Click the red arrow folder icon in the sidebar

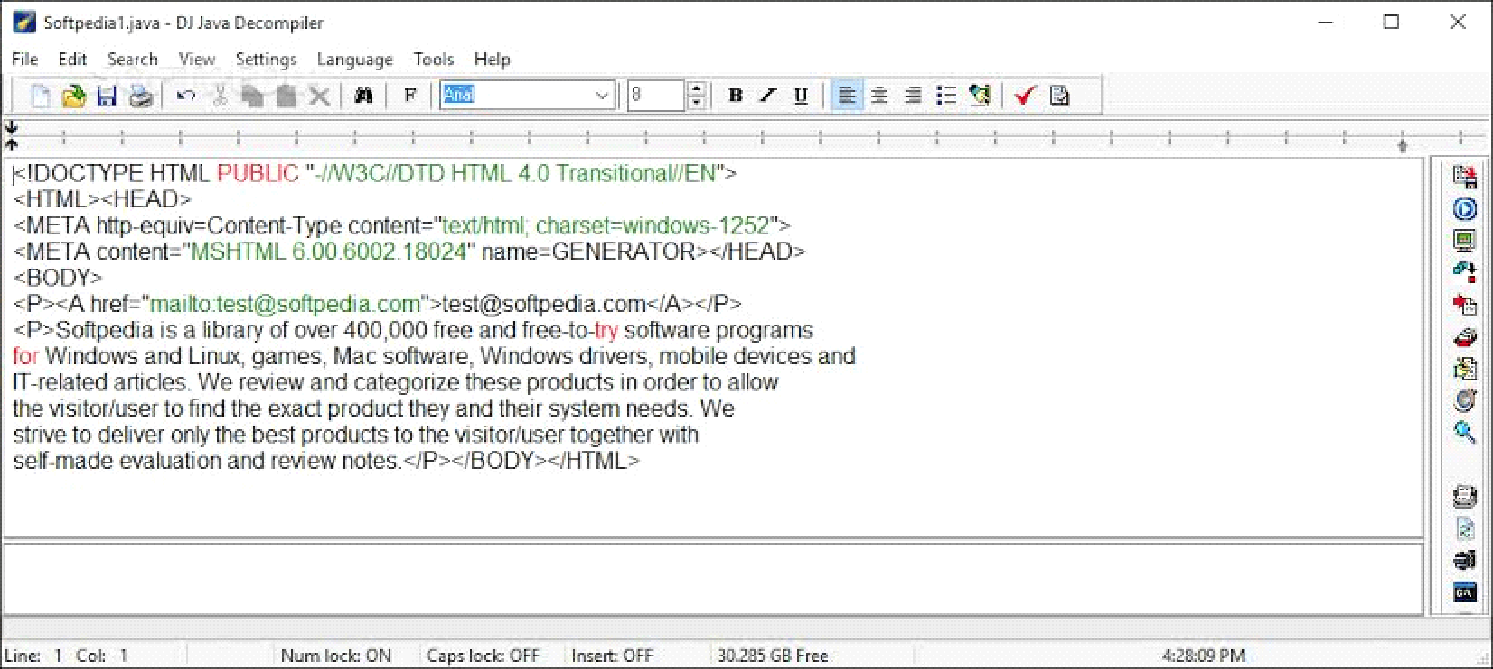(1465, 305)
